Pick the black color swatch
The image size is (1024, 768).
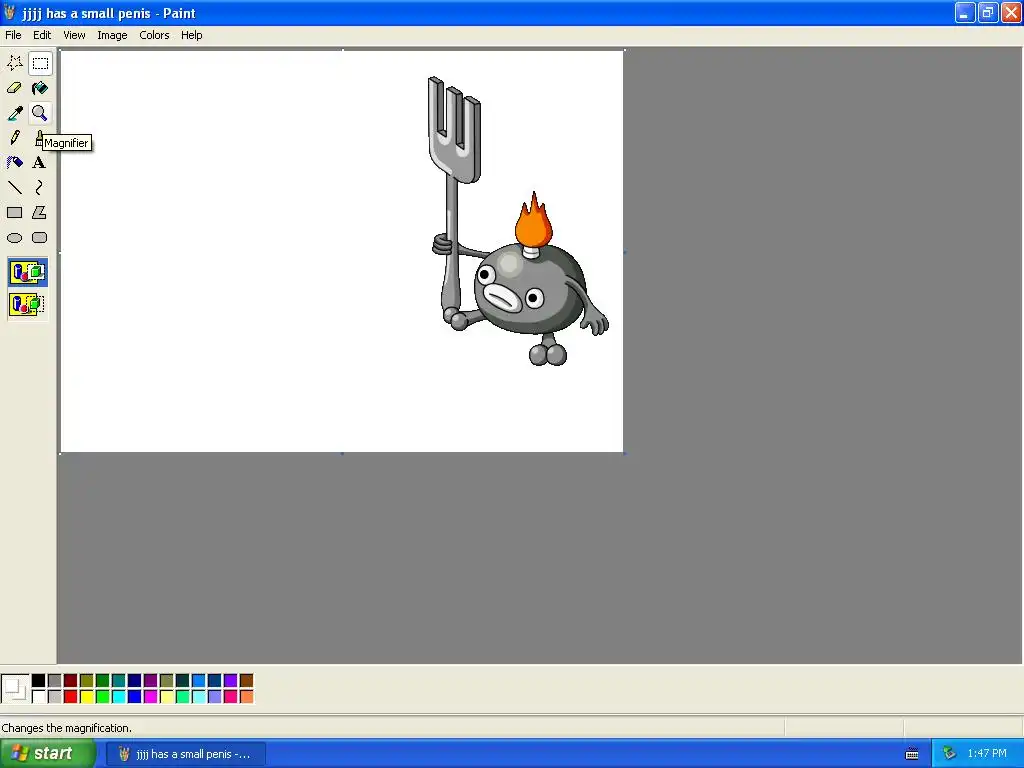pos(39,681)
